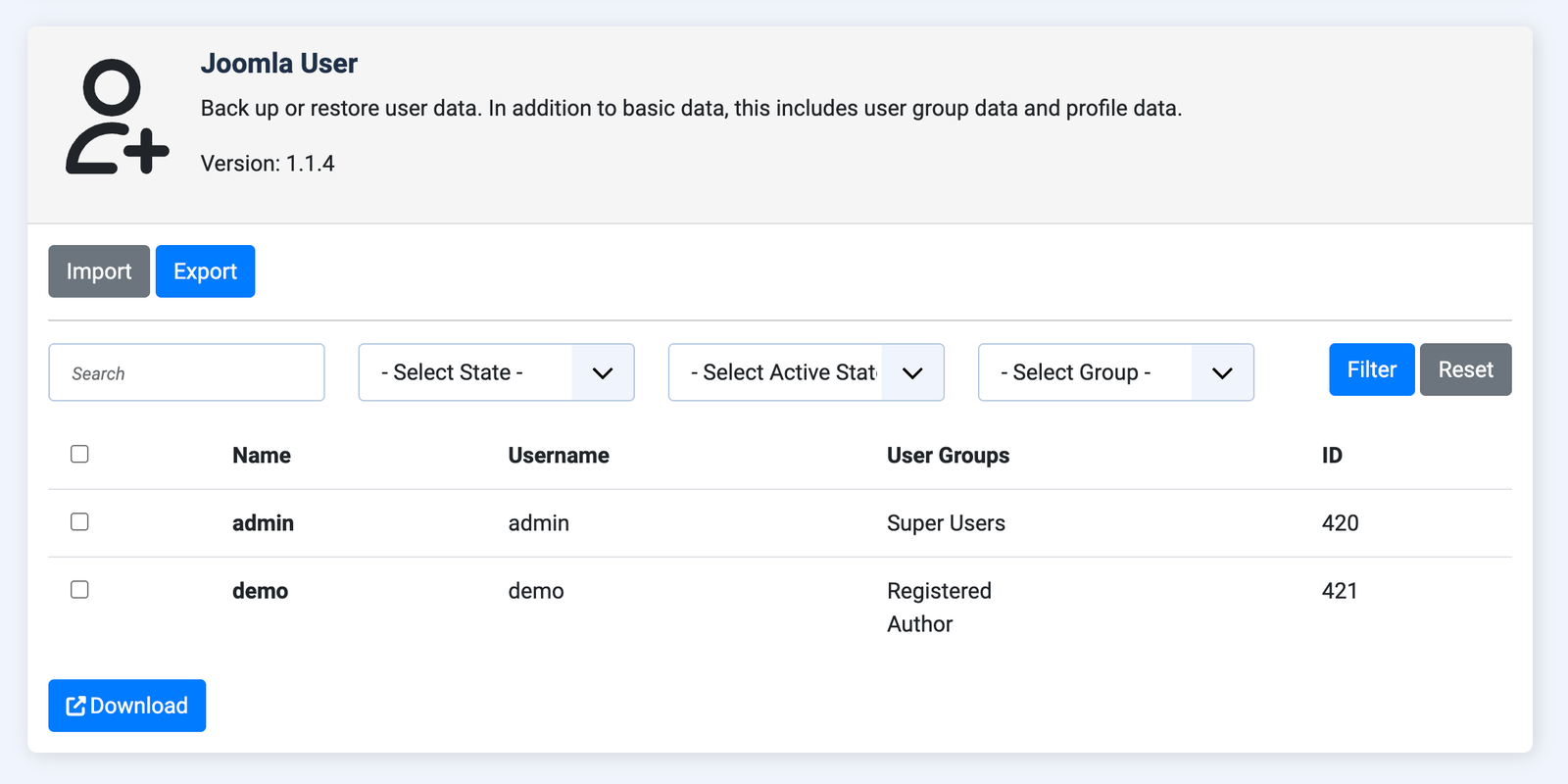
Task: Check the admin user row checkbox
Action: (79, 521)
